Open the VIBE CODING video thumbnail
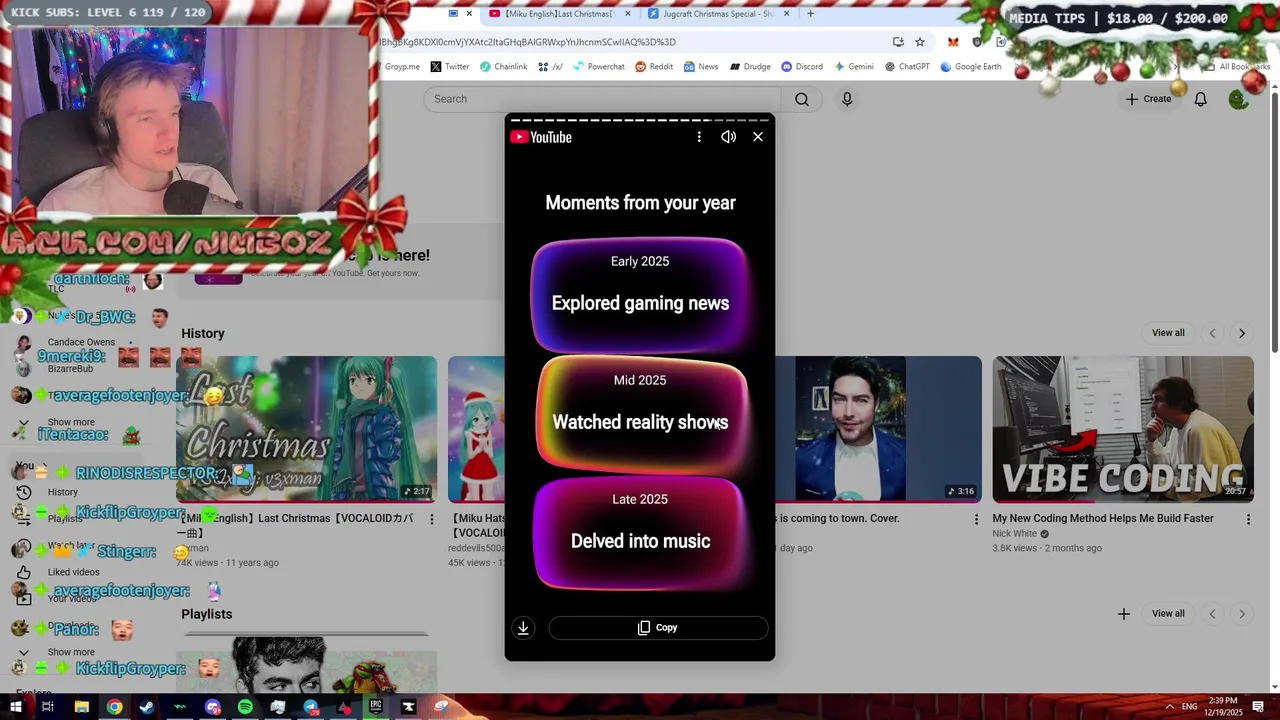 point(1123,429)
